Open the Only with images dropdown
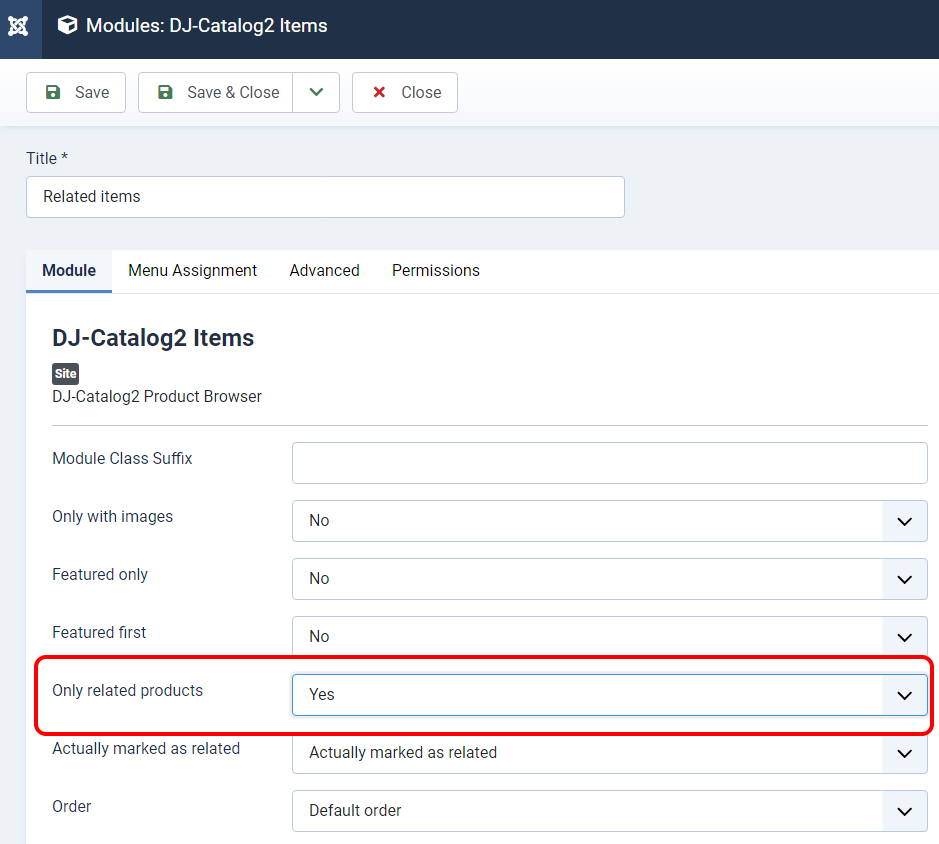 tap(610, 521)
